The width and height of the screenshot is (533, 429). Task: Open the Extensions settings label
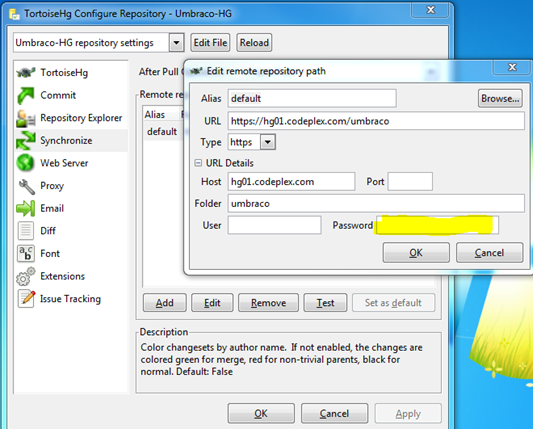click(63, 276)
